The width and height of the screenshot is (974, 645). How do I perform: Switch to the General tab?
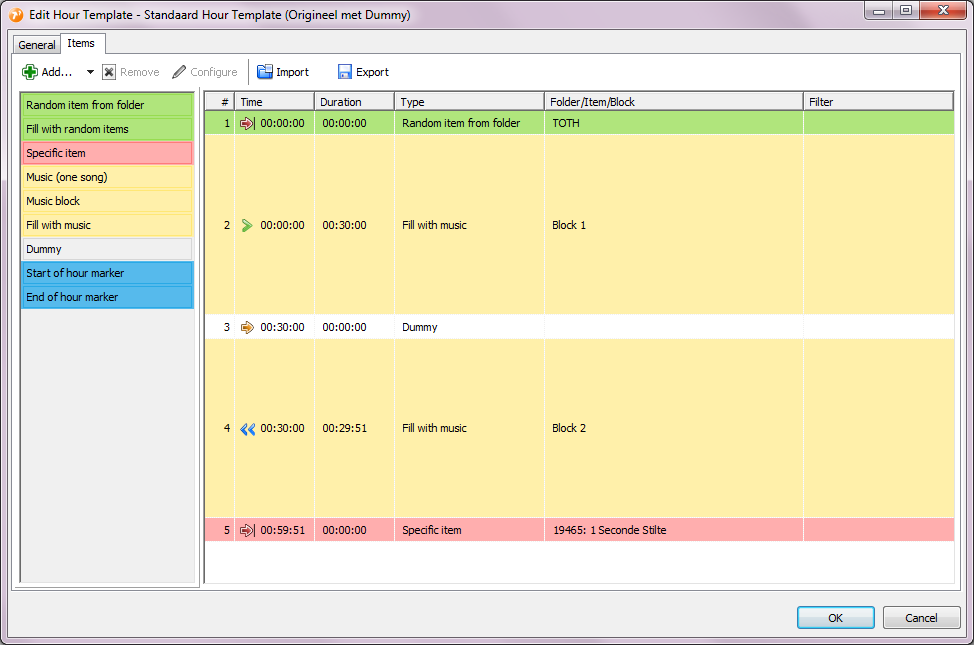point(37,45)
